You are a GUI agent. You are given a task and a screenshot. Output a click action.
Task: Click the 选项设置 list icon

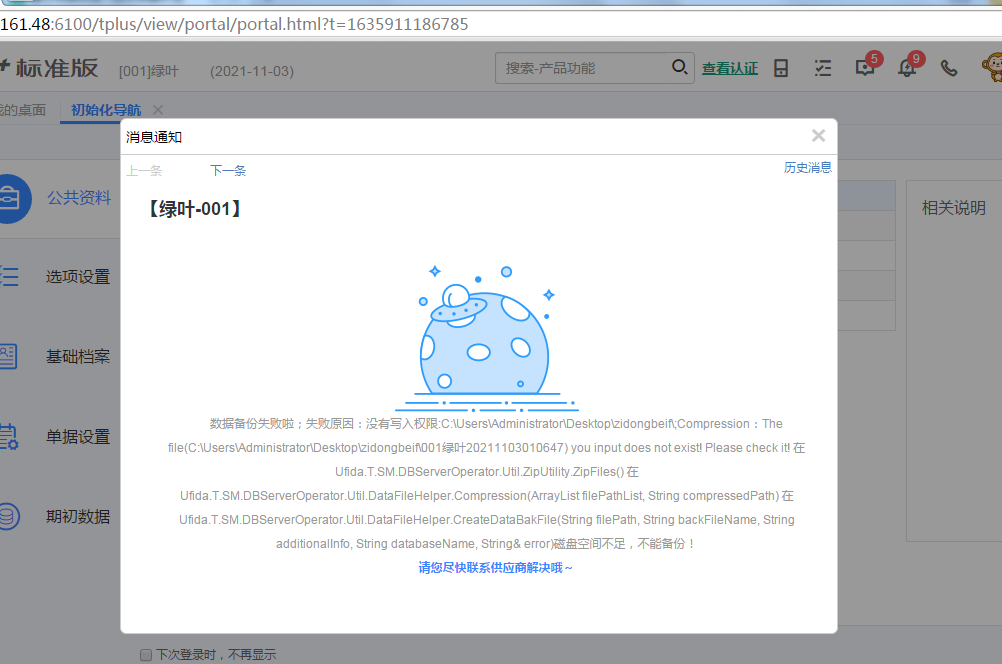(9, 276)
